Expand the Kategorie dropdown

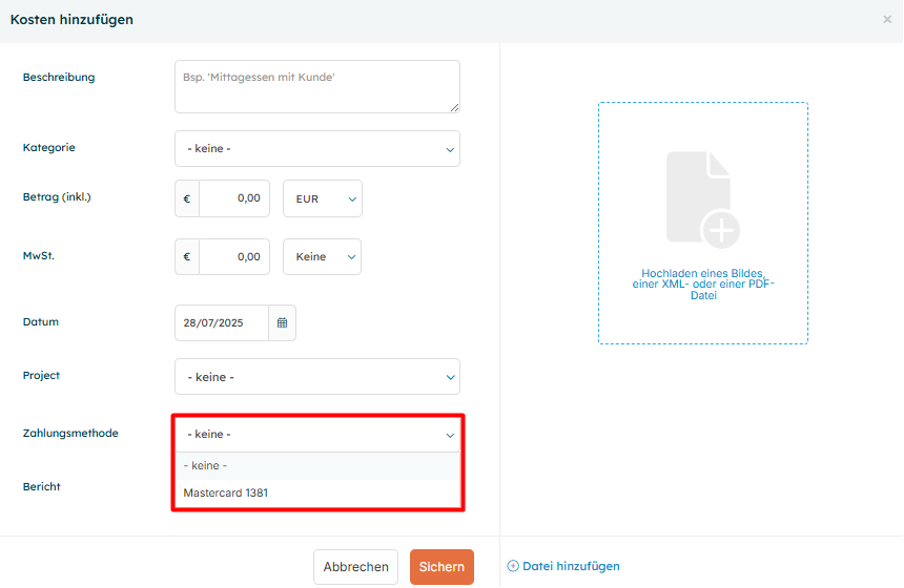317,149
